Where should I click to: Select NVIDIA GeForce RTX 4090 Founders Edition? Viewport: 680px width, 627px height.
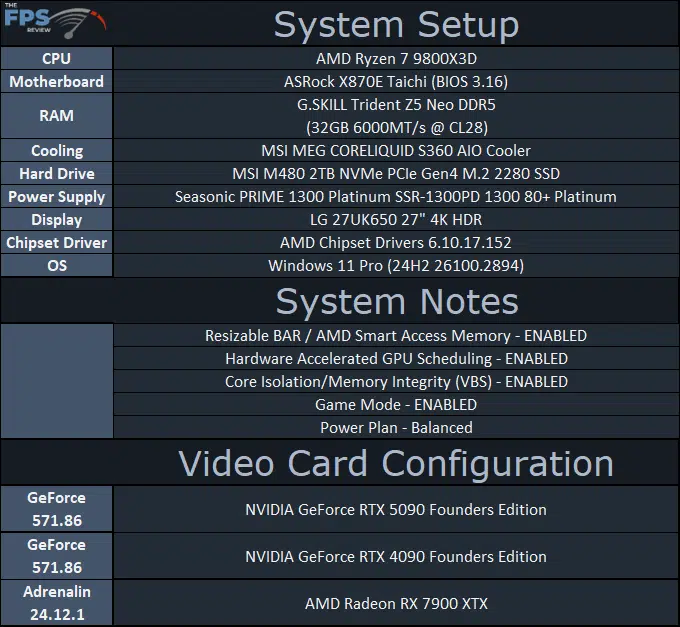(396, 556)
